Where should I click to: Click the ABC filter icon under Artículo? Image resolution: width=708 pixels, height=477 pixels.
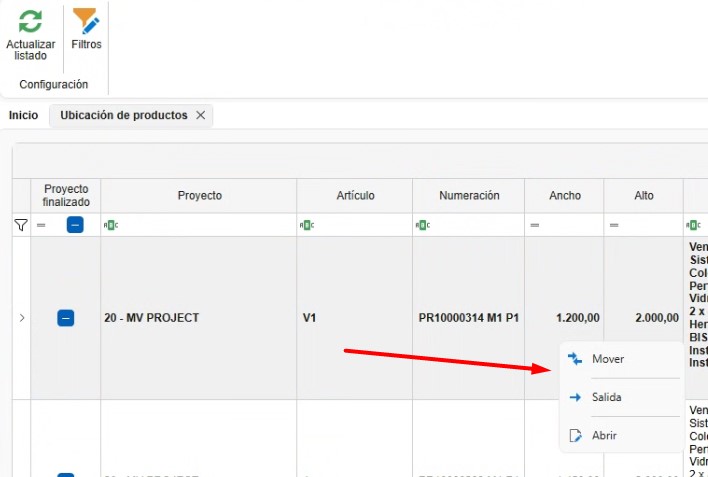pyautogui.click(x=307, y=225)
